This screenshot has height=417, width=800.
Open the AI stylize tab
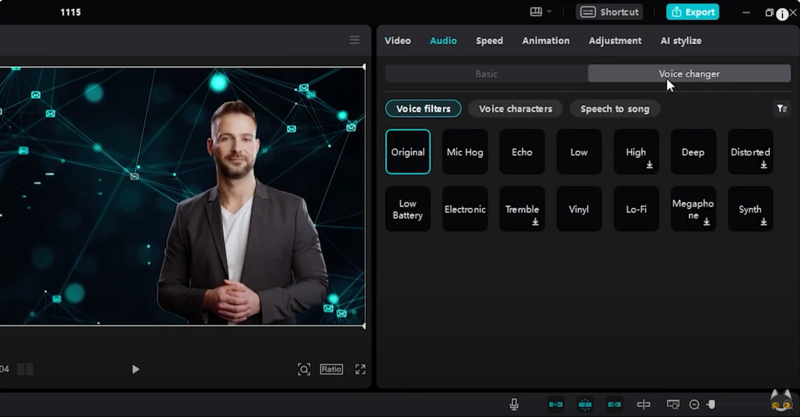point(681,40)
